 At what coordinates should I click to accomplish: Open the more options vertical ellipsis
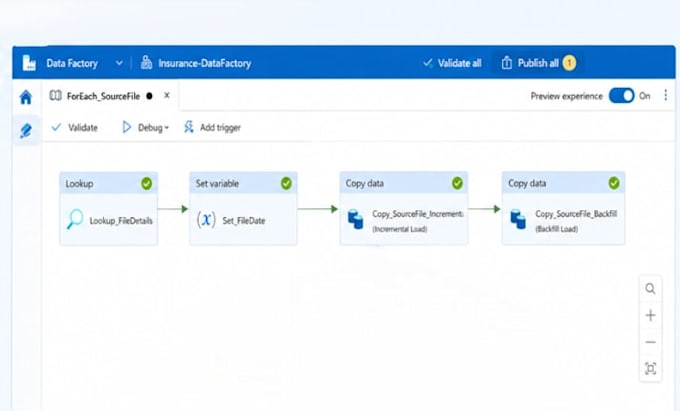(x=666, y=95)
